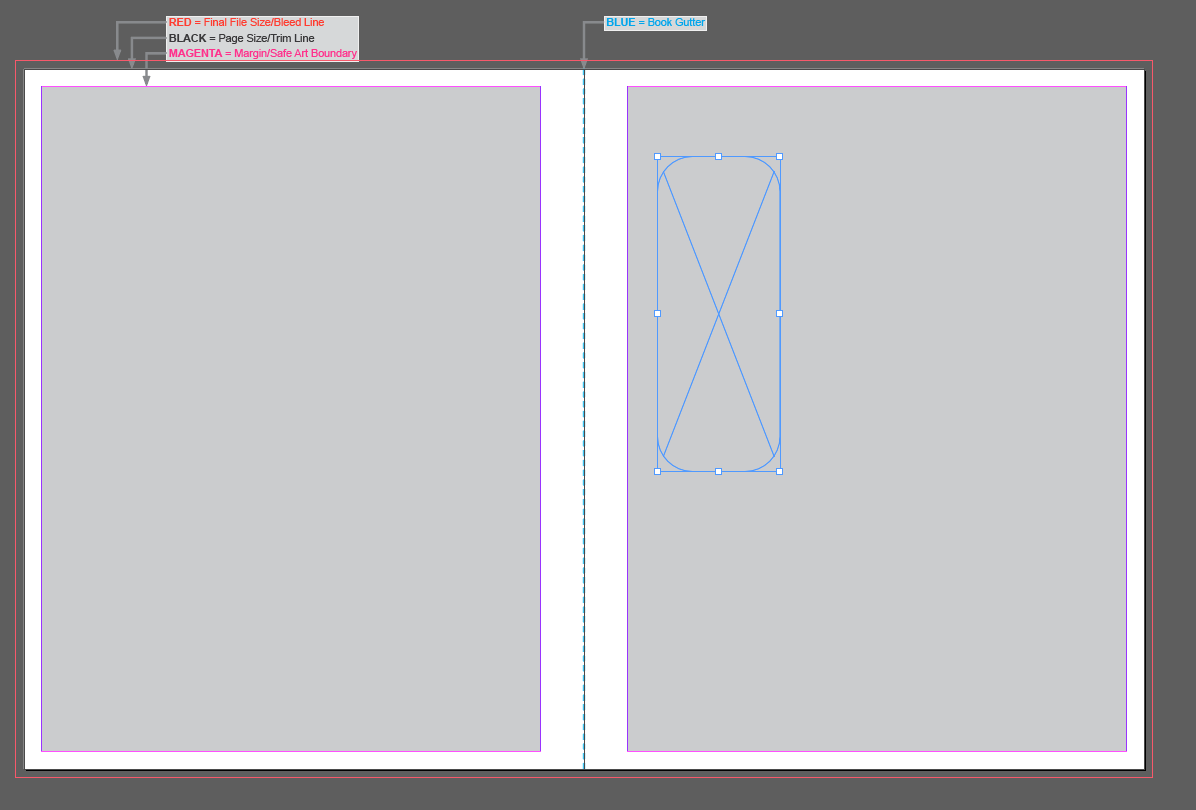Select the top-right corner handle of the frame
The height and width of the screenshot is (810, 1196).
779,155
